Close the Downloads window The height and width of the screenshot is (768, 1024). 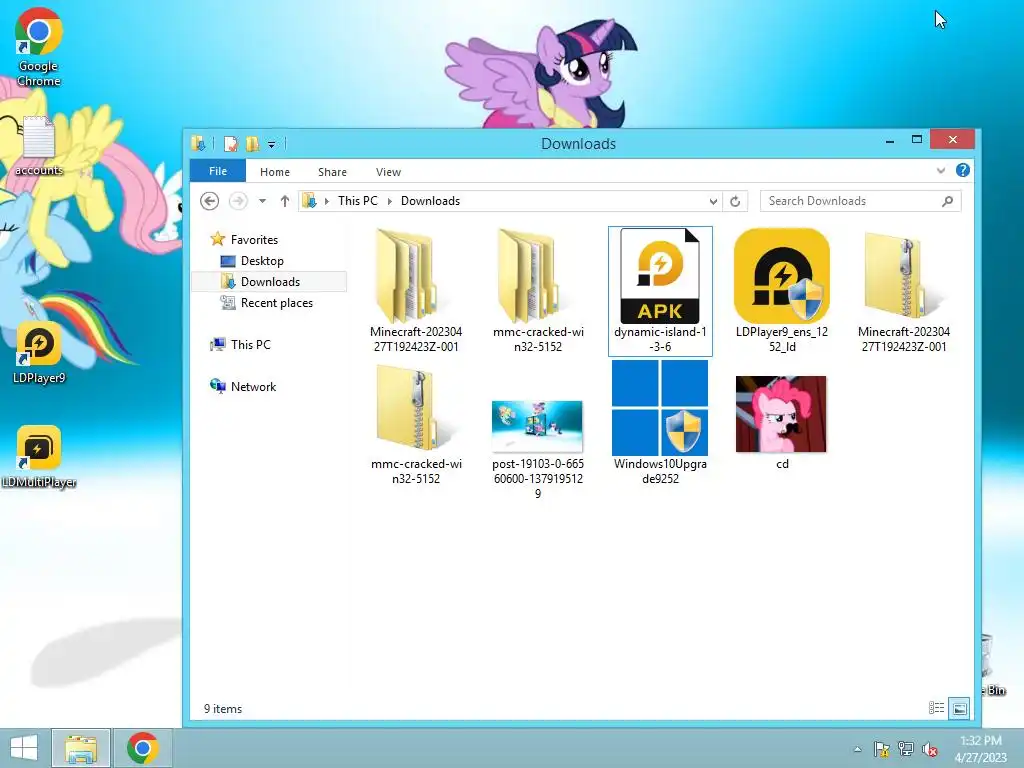[x=953, y=140]
